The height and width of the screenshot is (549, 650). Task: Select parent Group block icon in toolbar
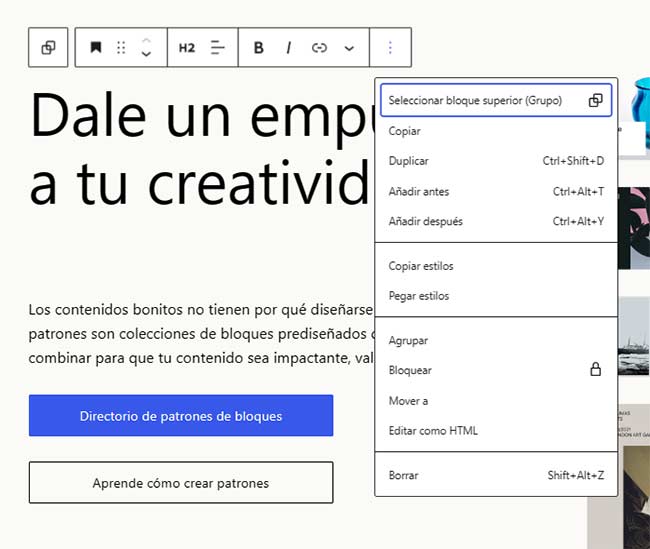coord(48,48)
